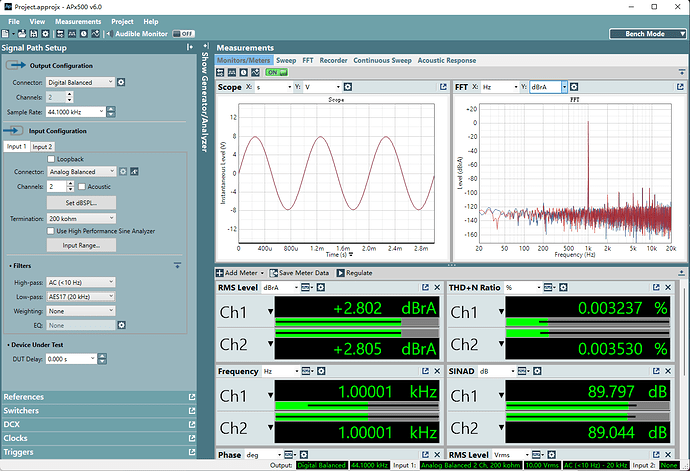This screenshot has height=471, width=690.
Task: Open the Input Connector Analog Balanced dropdown
Action: [81, 172]
